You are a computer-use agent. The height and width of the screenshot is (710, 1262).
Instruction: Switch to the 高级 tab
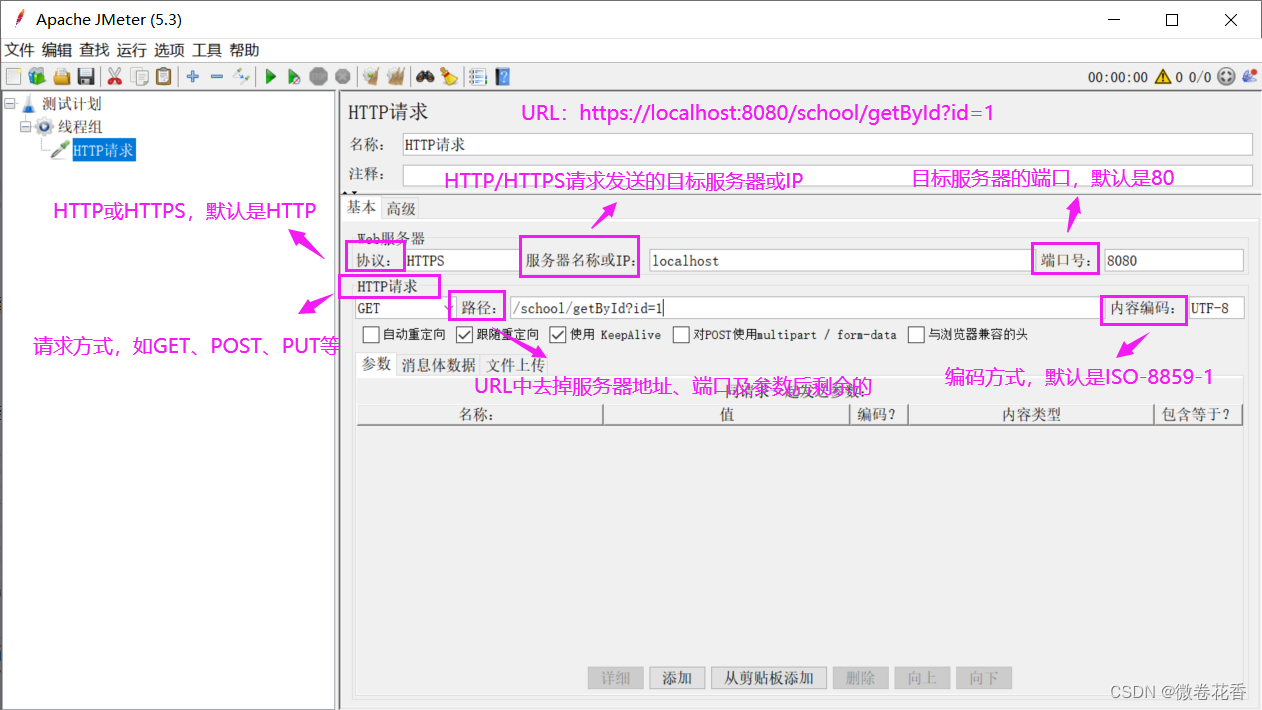pos(401,208)
